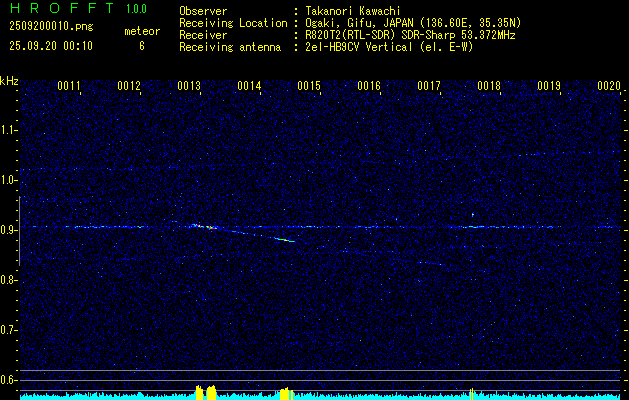Click time marker 0011
The image size is (629, 400).
tap(69, 86)
